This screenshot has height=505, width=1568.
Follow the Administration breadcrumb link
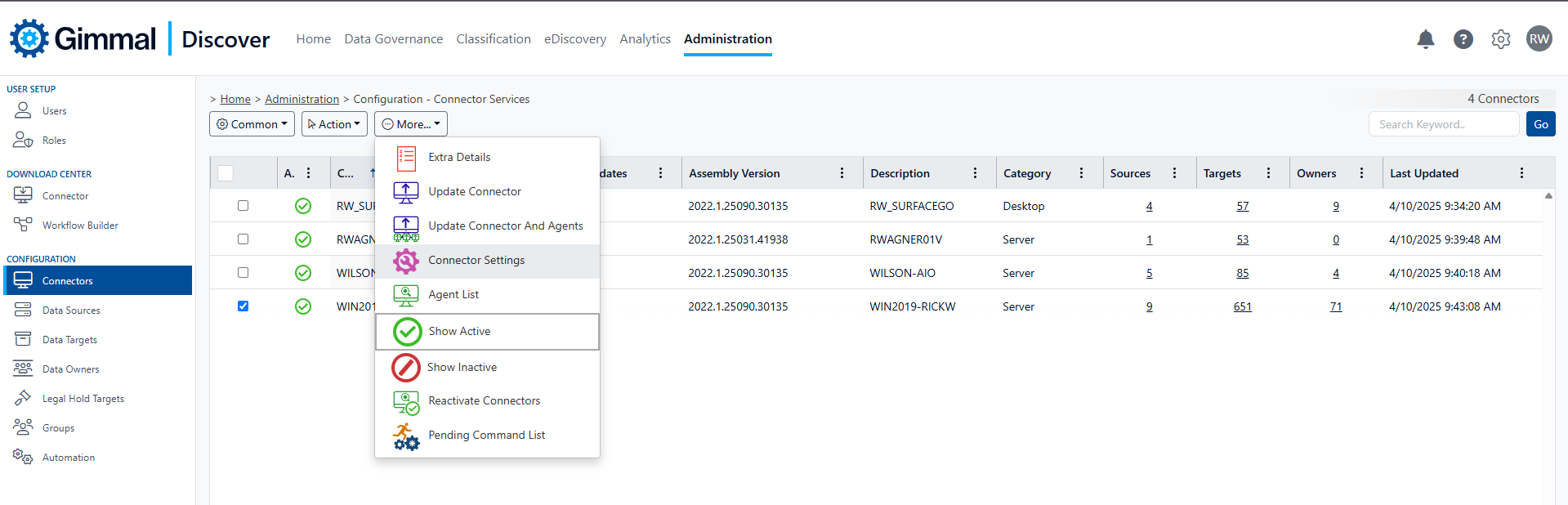click(302, 99)
